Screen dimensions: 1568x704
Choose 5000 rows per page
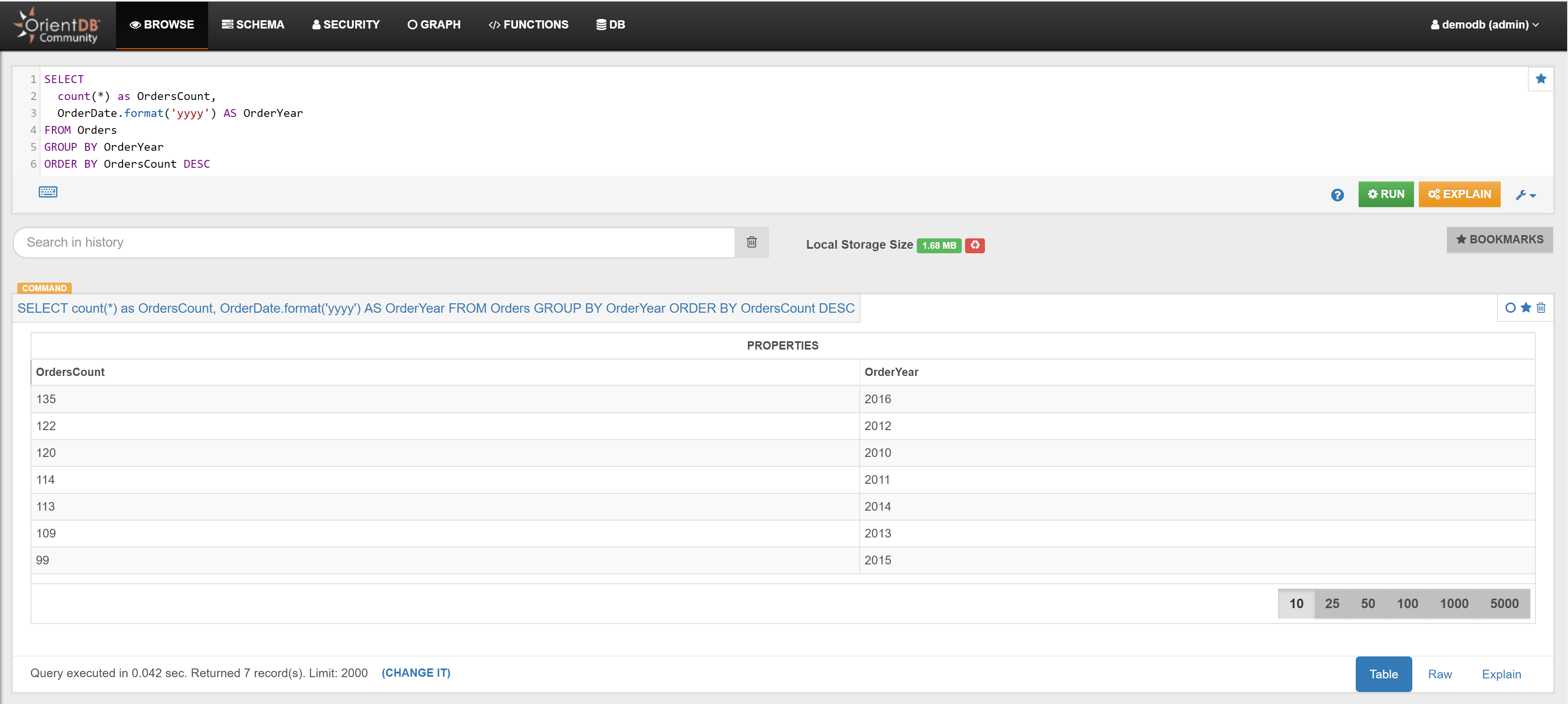(x=1504, y=604)
